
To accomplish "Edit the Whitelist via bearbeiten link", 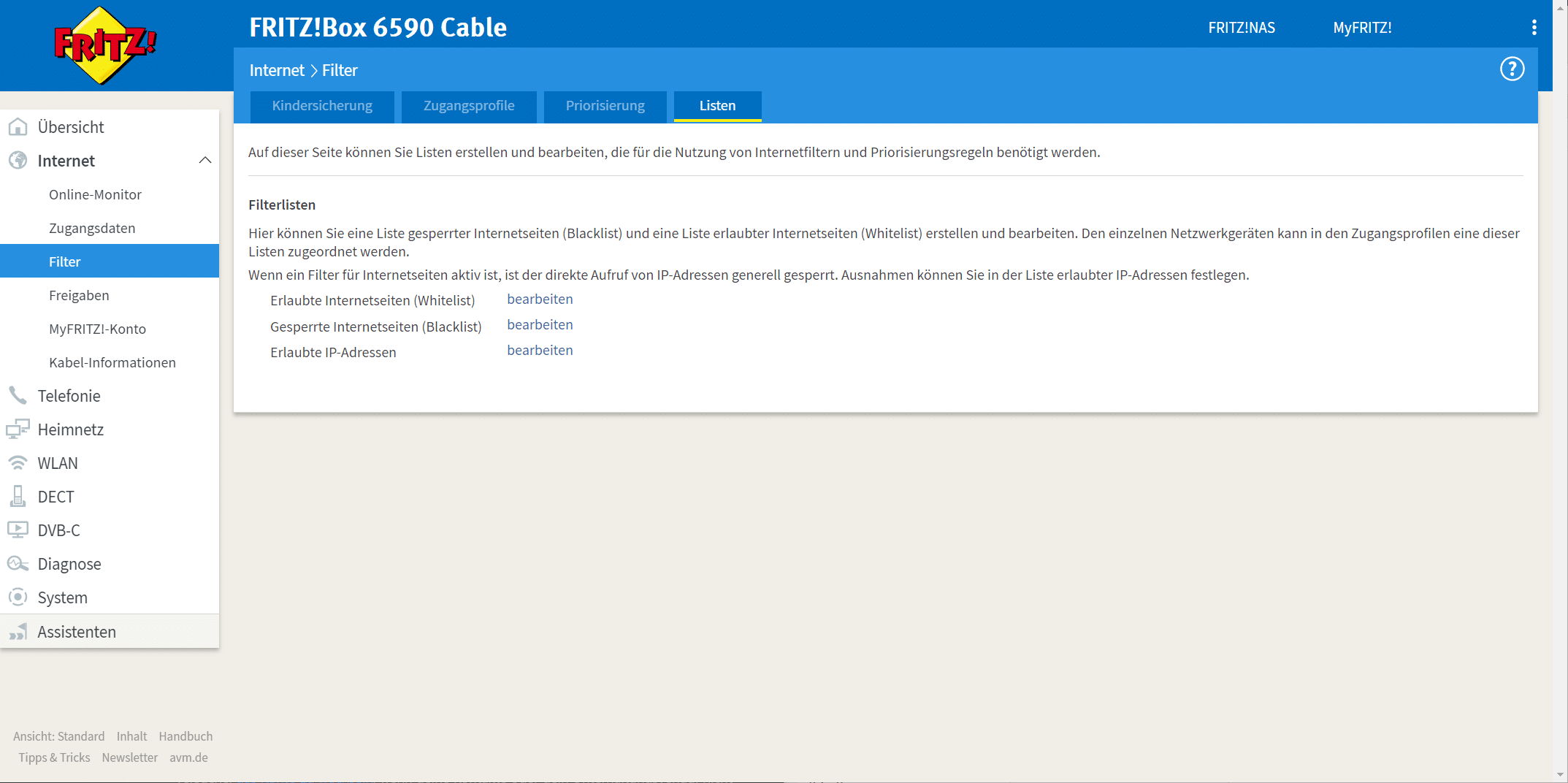I will pyautogui.click(x=540, y=299).
